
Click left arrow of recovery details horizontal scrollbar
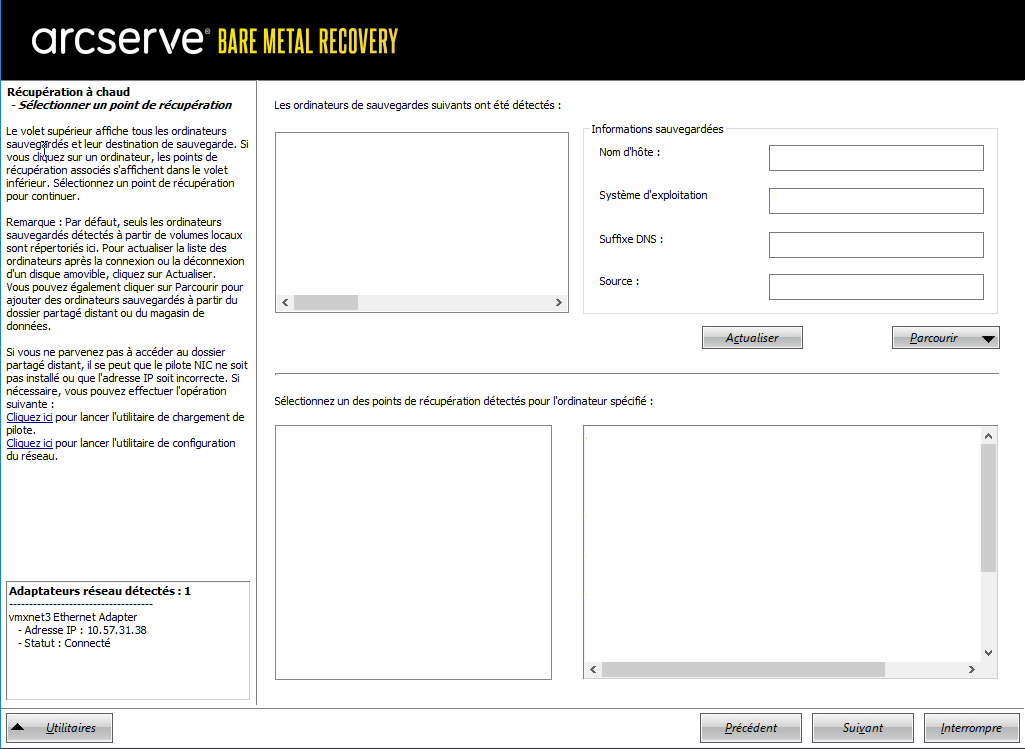click(x=594, y=669)
